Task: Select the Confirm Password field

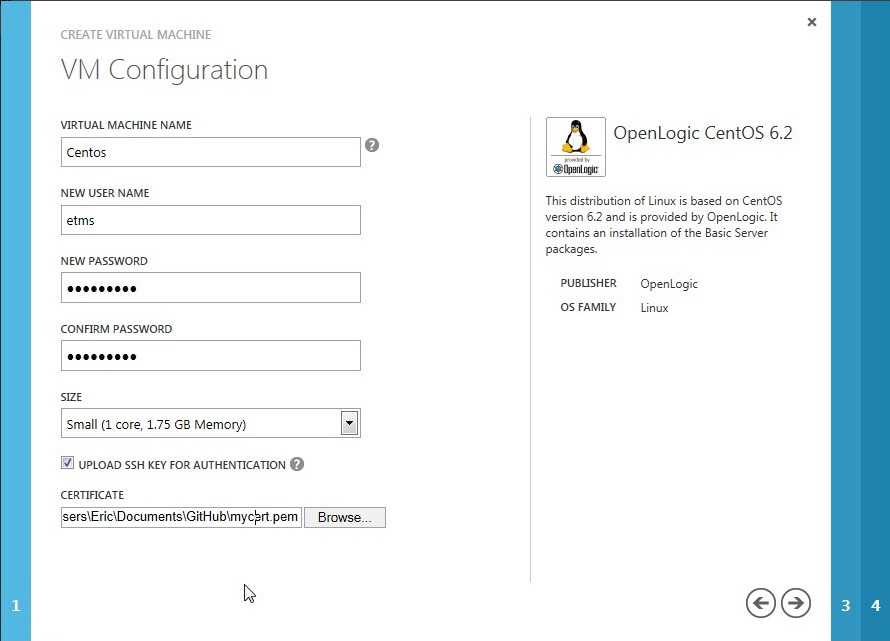Action: pyautogui.click(x=210, y=356)
